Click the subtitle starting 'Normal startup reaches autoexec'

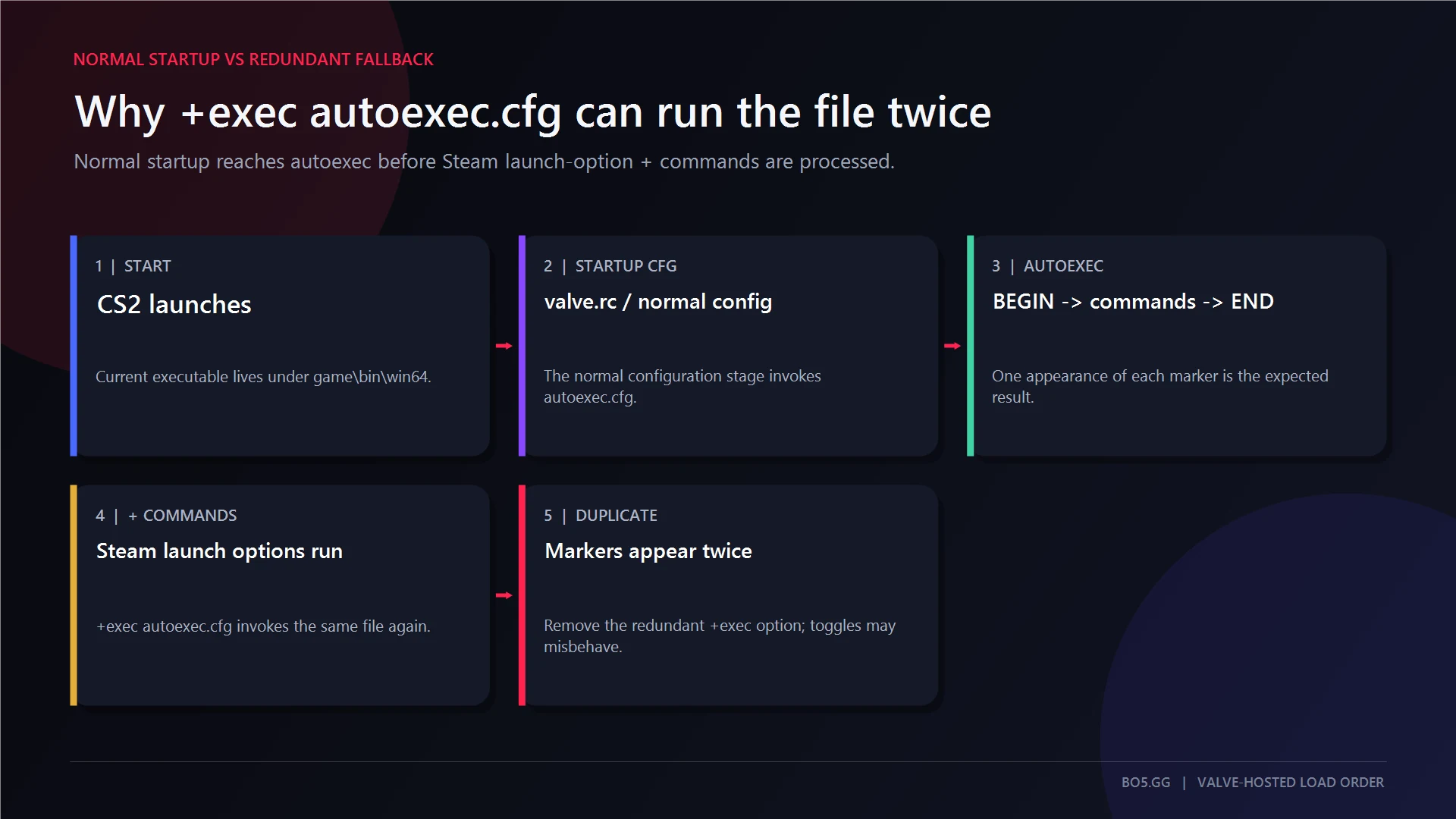pos(484,162)
